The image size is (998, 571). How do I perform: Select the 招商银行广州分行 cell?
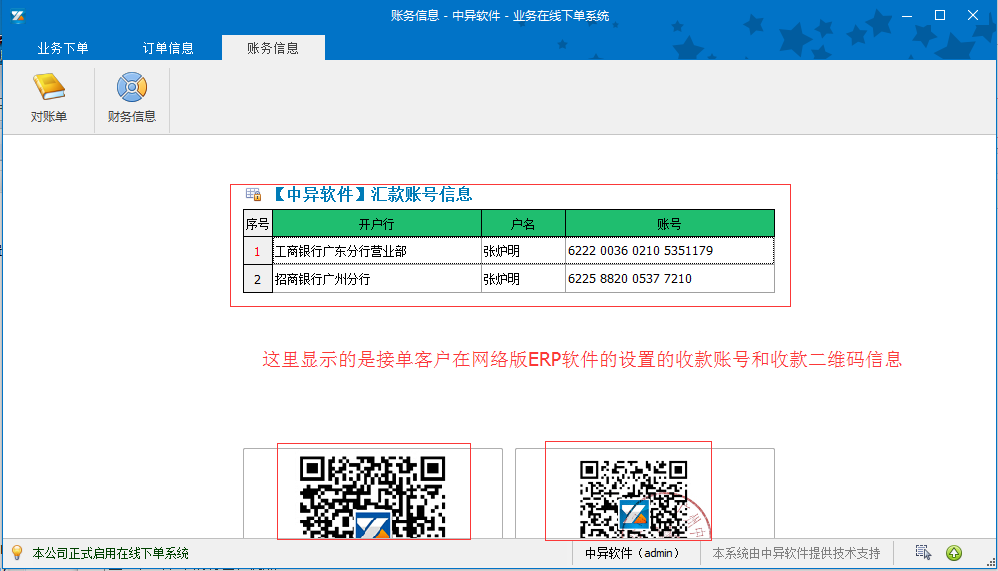click(377, 279)
